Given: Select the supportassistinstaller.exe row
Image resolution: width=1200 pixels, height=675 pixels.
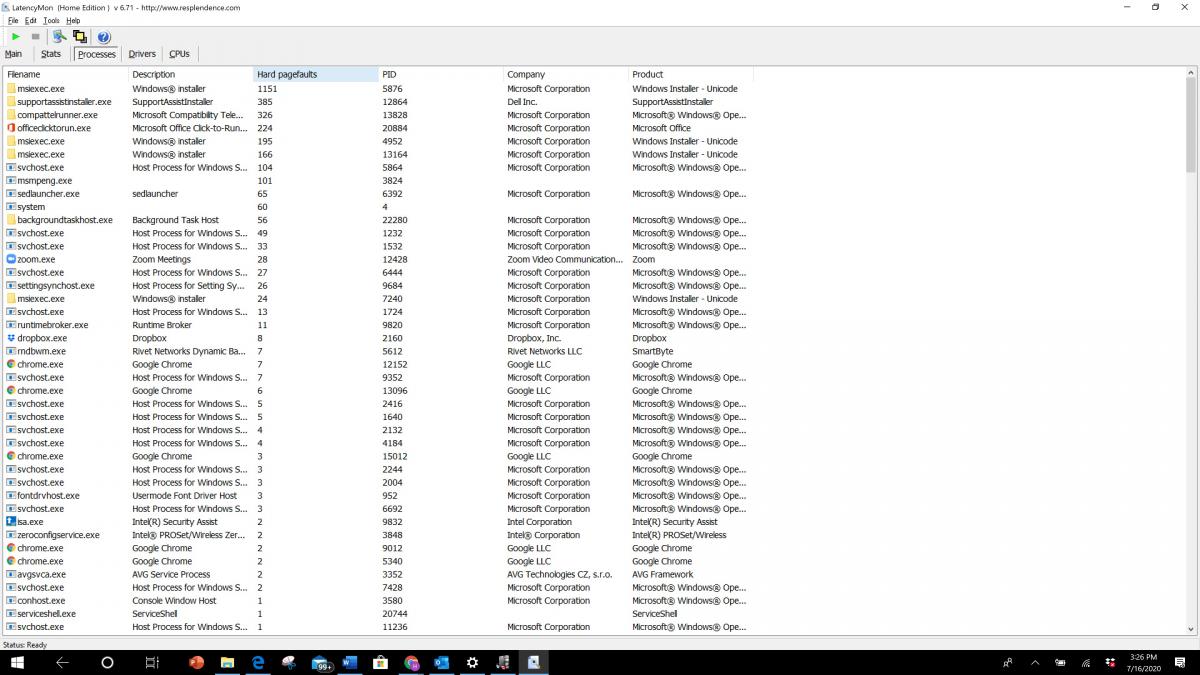Looking at the screenshot, I should click(379, 102).
